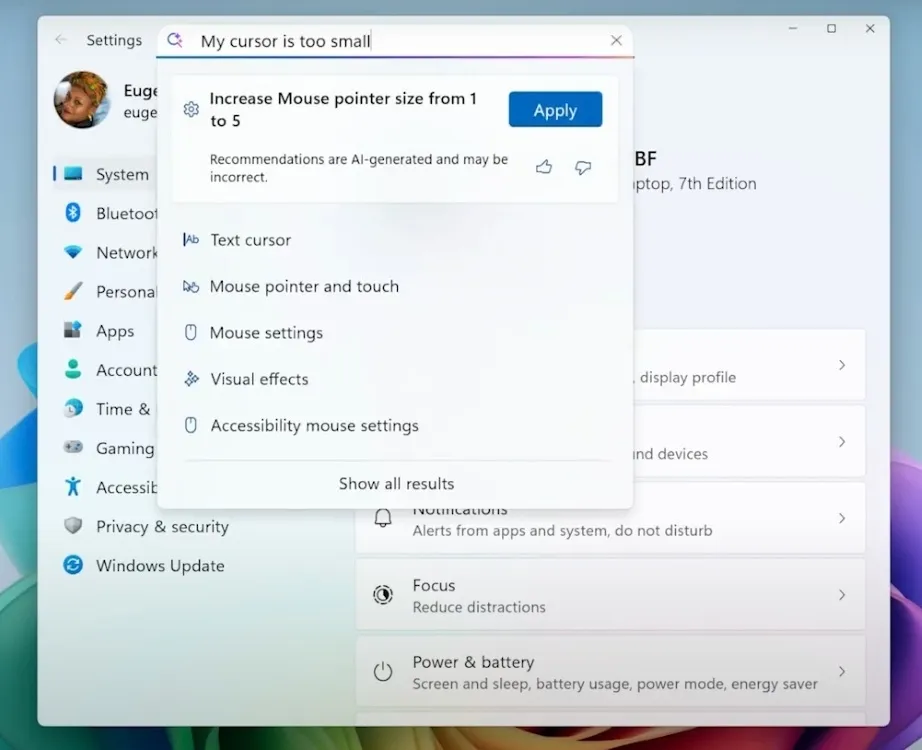This screenshot has height=750, width=922.
Task: Click Show all results
Action: (396, 483)
